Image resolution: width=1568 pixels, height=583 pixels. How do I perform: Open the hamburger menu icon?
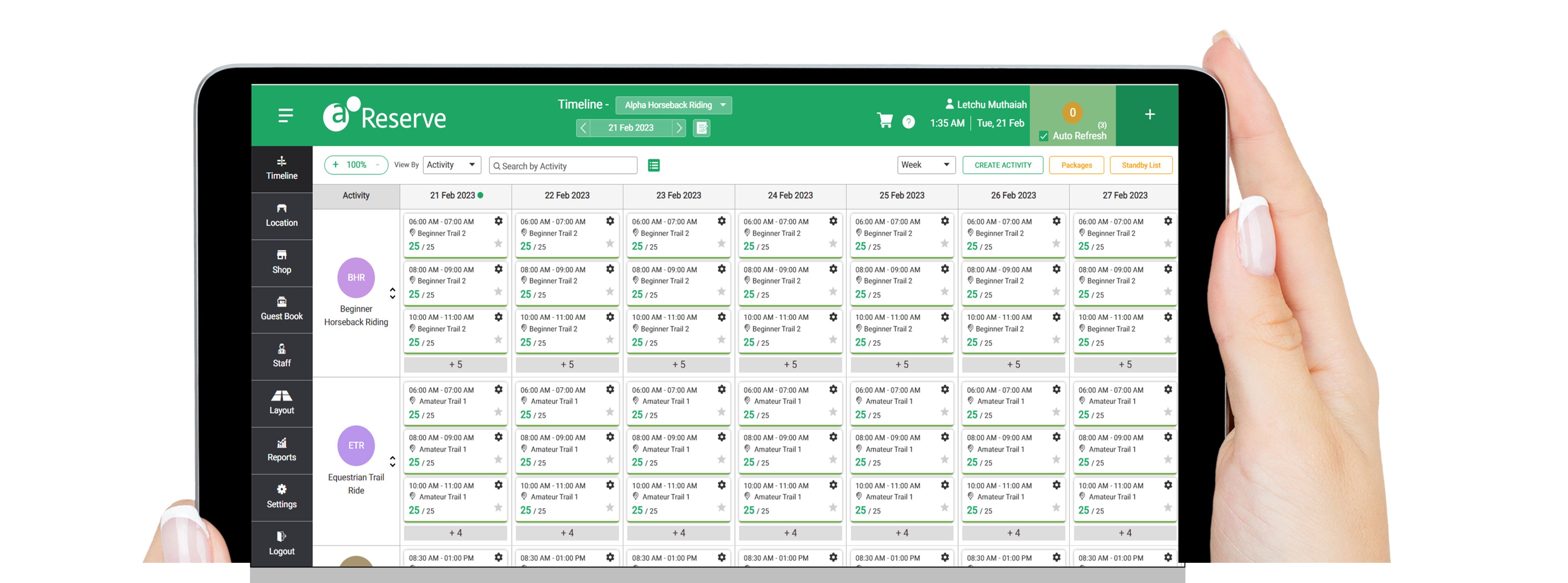(285, 116)
